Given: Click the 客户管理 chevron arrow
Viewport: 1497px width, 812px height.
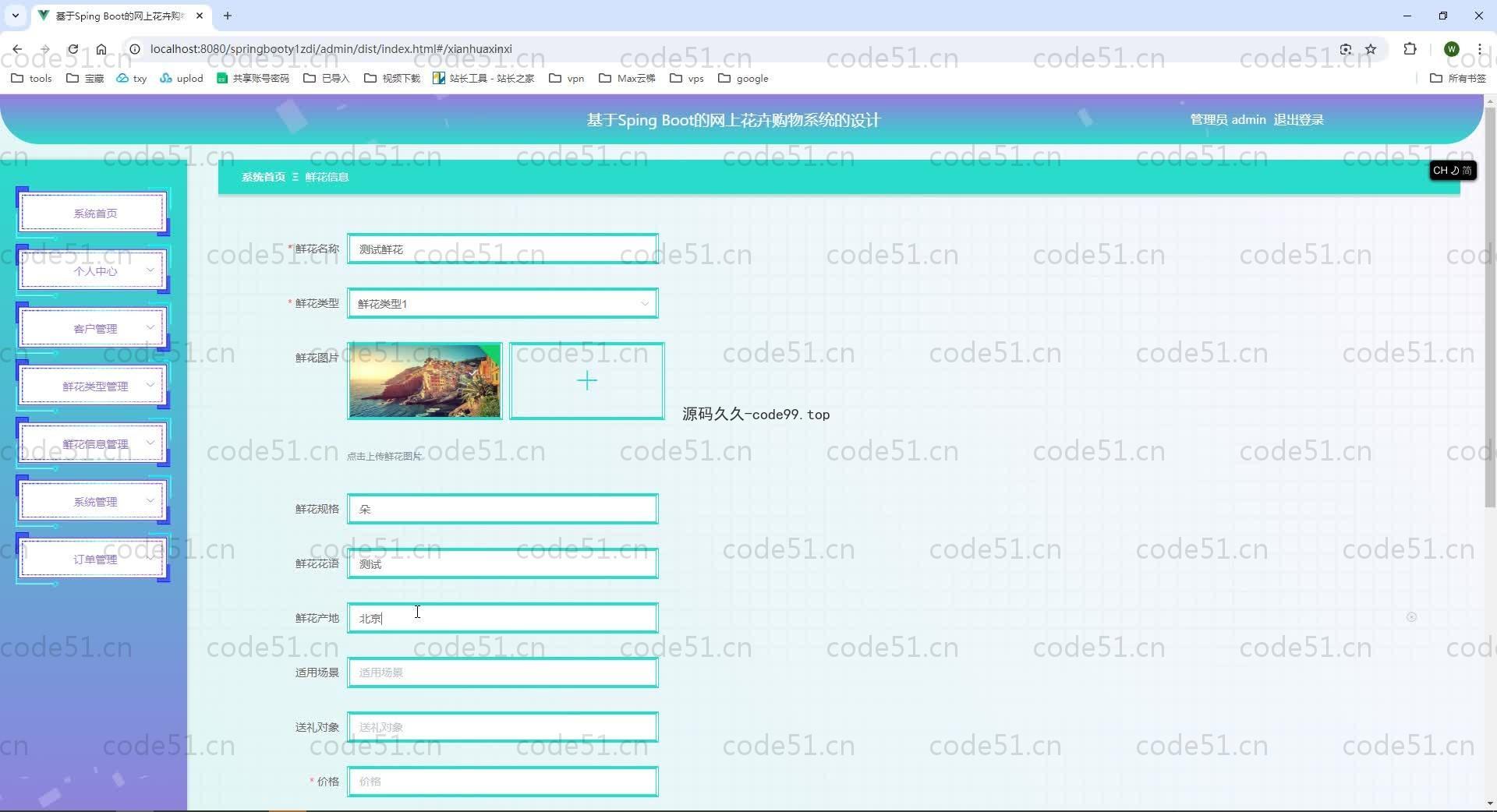Looking at the screenshot, I should point(150,327).
